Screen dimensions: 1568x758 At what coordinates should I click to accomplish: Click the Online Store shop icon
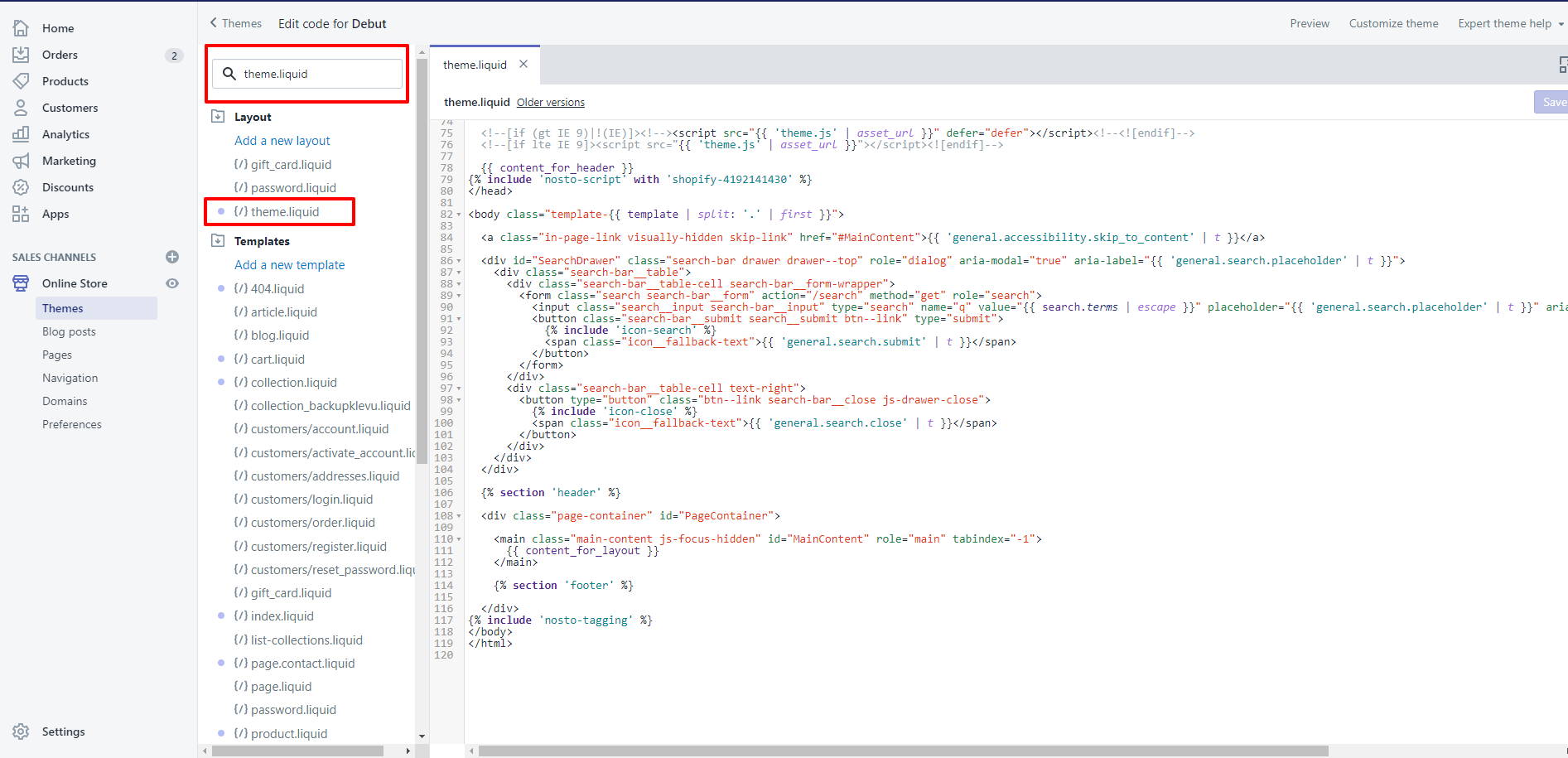pyautogui.click(x=21, y=283)
